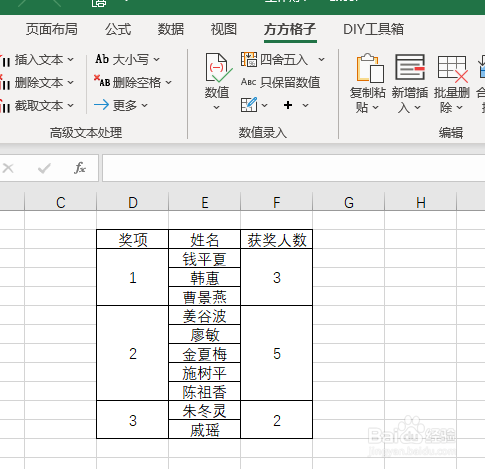Click the Ab 大小写 case icon
This screenshot has width=485, height=469.
[102, 59]
